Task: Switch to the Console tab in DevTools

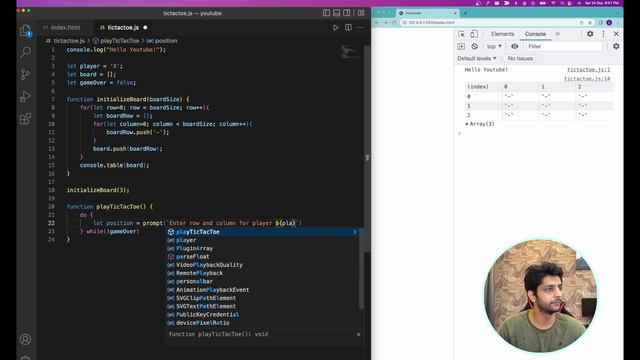Action: [535, 34]
